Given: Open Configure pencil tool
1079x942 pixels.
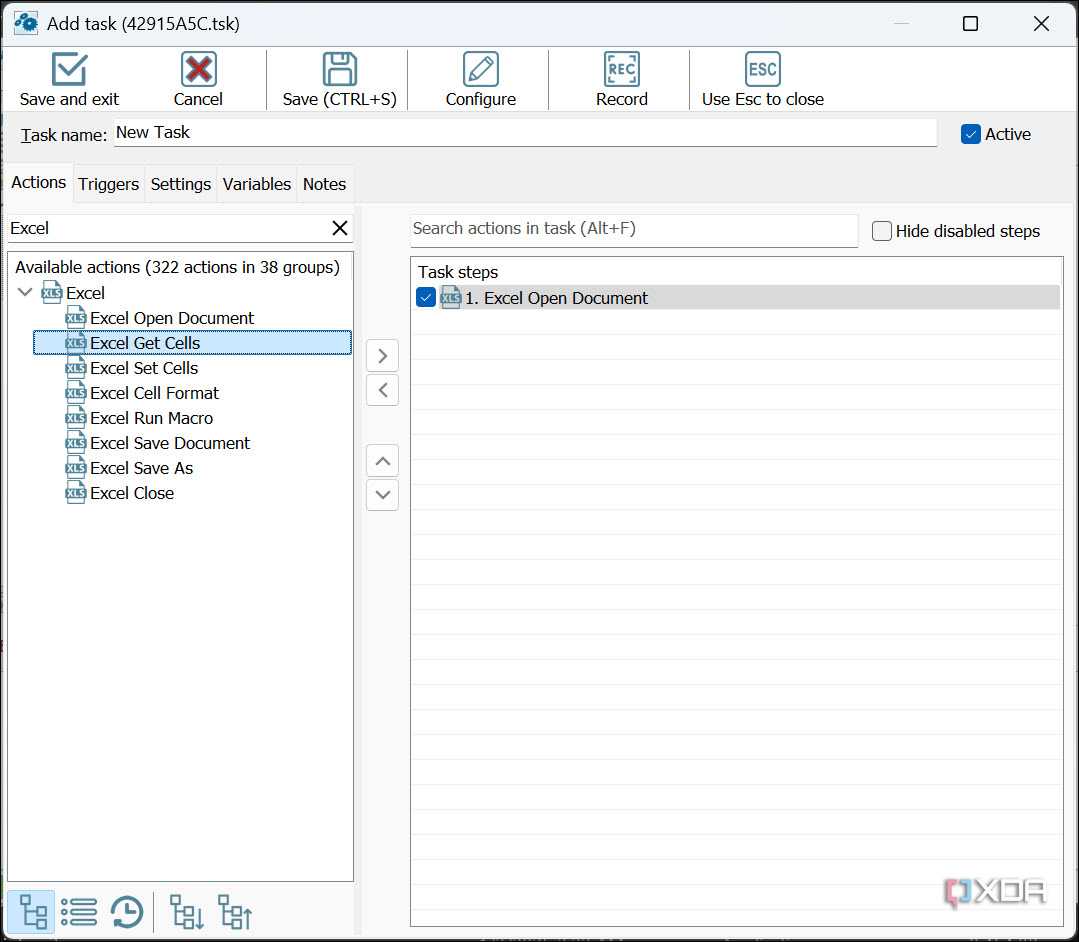Looking at the screenshot, I should coord(480,69).
